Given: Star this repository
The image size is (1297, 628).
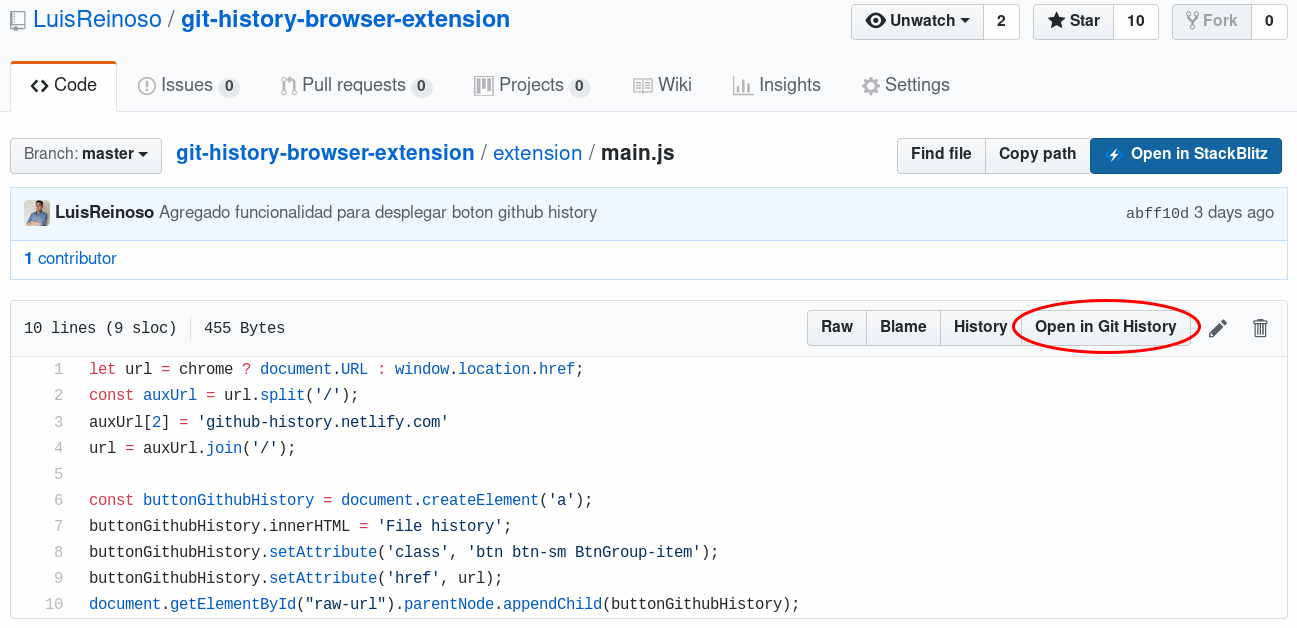Looking at the screenshot, I should tap(1073, 21).
